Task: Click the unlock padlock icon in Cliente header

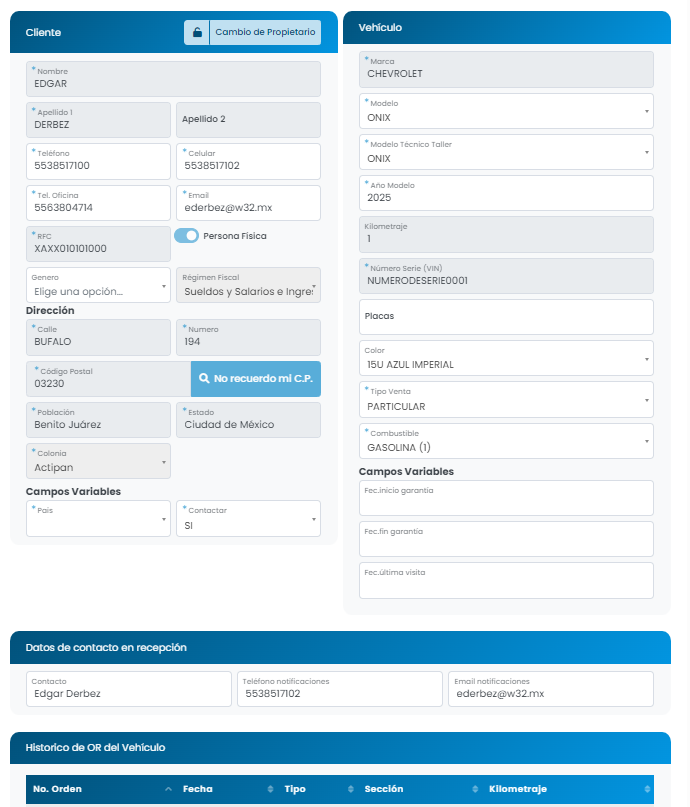Action: (x=196, y=33)
